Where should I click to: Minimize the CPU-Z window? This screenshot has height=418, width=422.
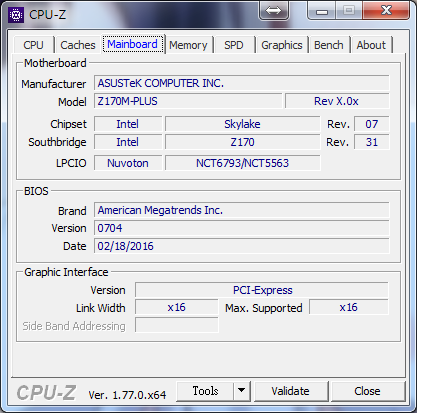(x=322, y=11)
